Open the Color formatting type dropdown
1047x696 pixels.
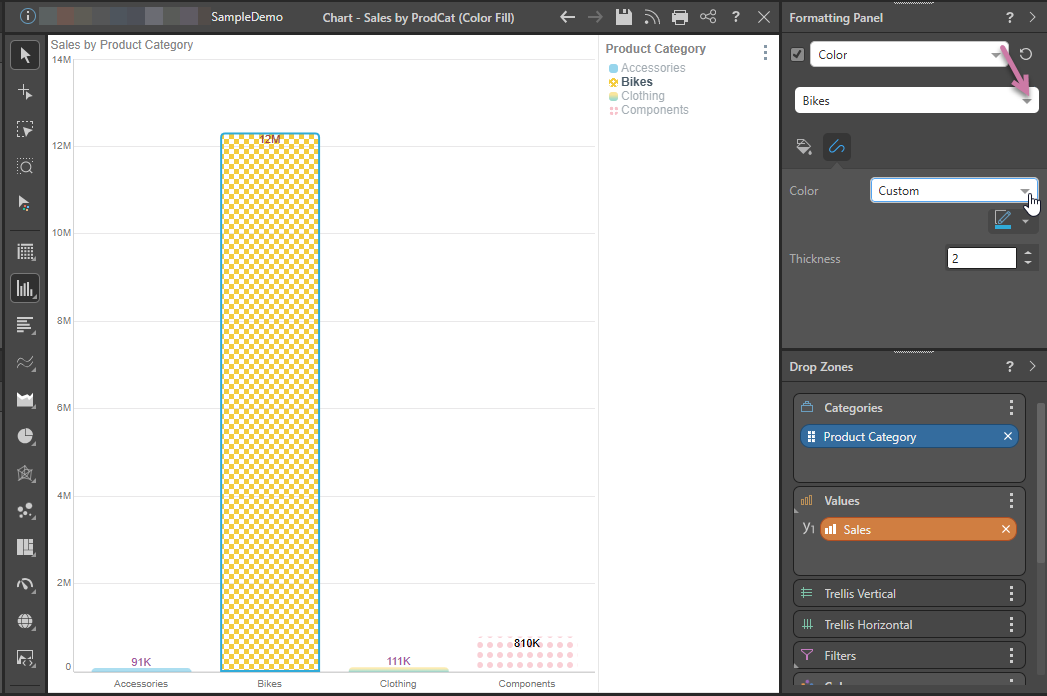coord(908,55)
